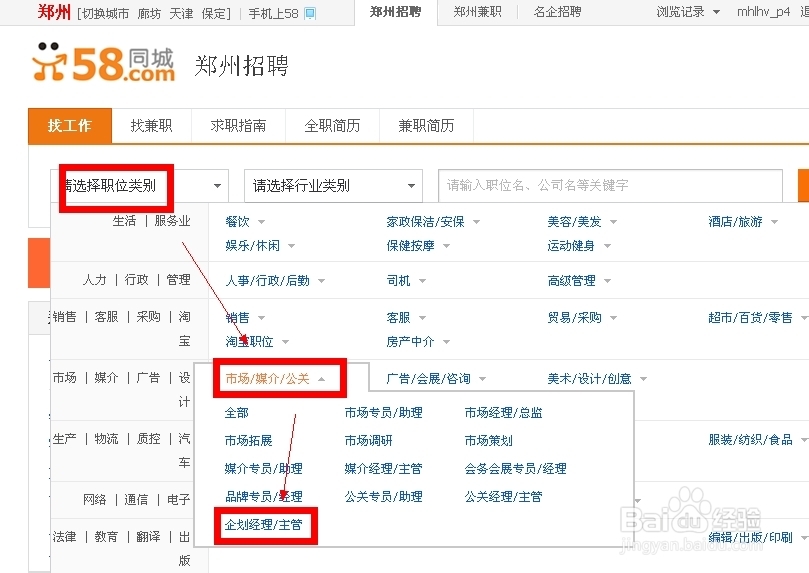The width and height of the screenshot is (809, 573).
Task: Expand the 餐饮 job category
Action: (x=245, y=222)
